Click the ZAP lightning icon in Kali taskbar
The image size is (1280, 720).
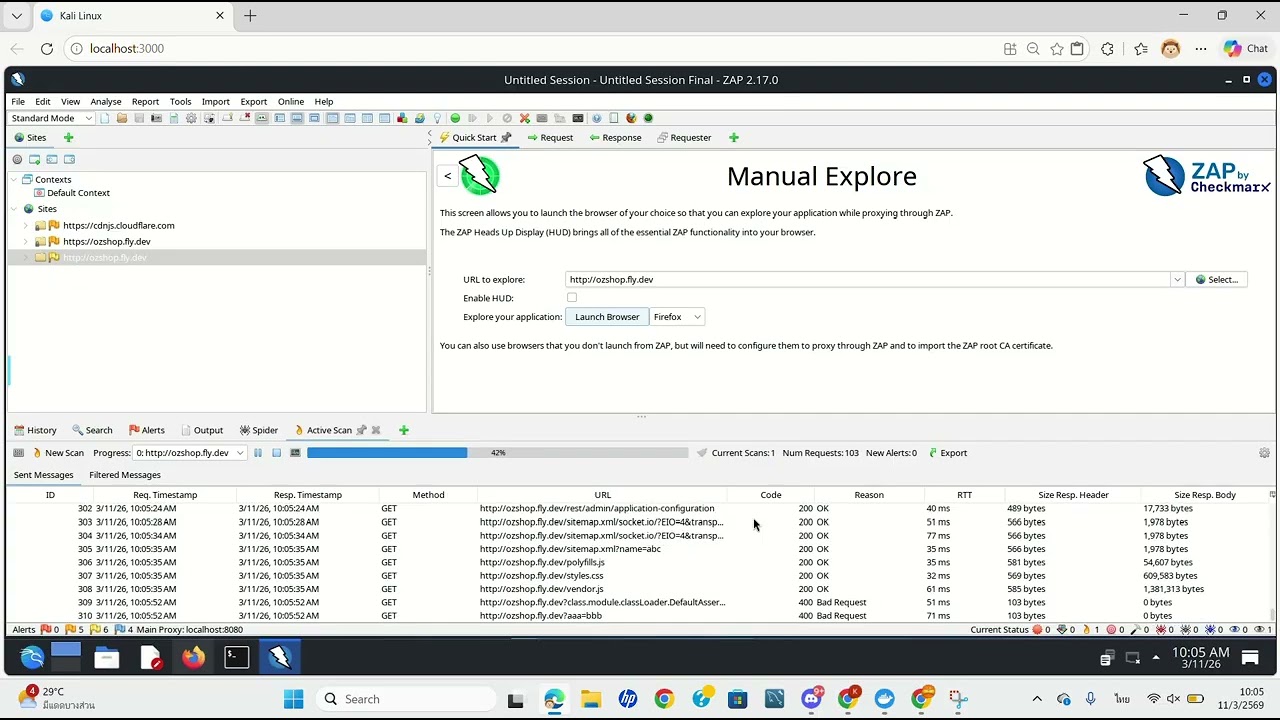[x=280, y=657]
